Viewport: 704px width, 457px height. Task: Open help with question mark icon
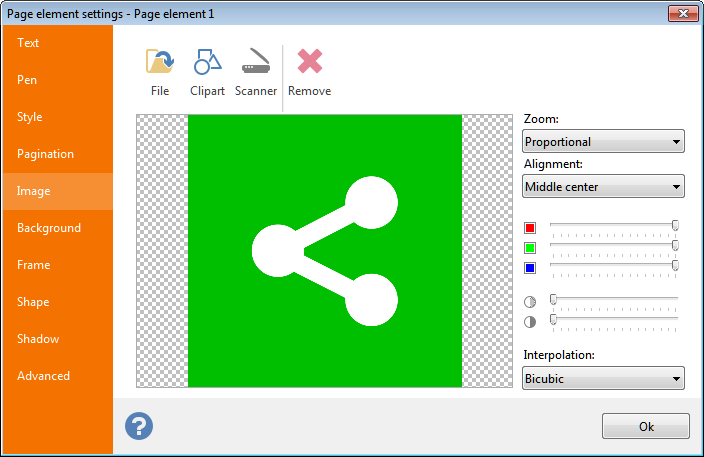(x=139, y=426)
